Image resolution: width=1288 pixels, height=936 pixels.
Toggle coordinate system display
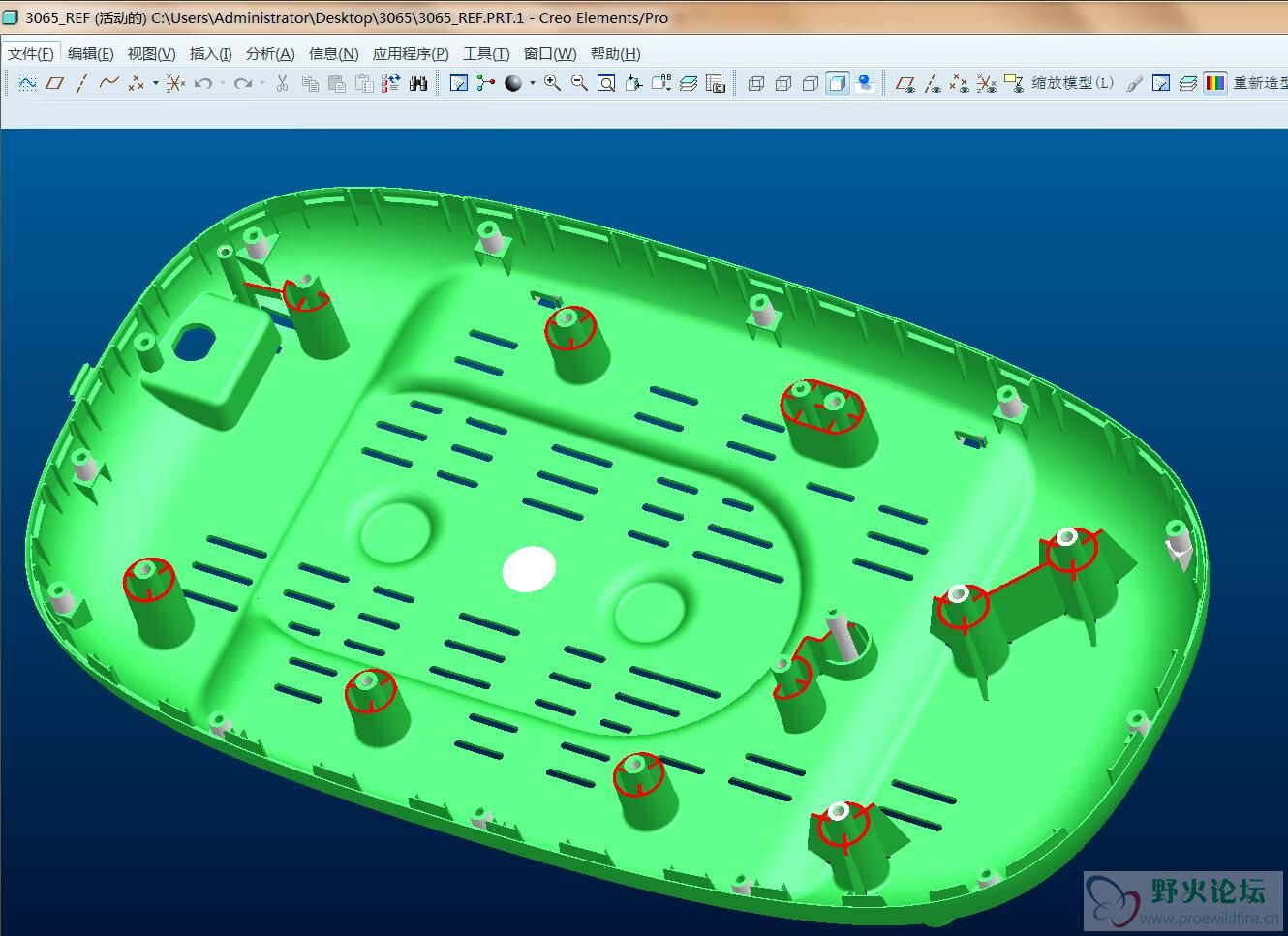tap(987, 83)
